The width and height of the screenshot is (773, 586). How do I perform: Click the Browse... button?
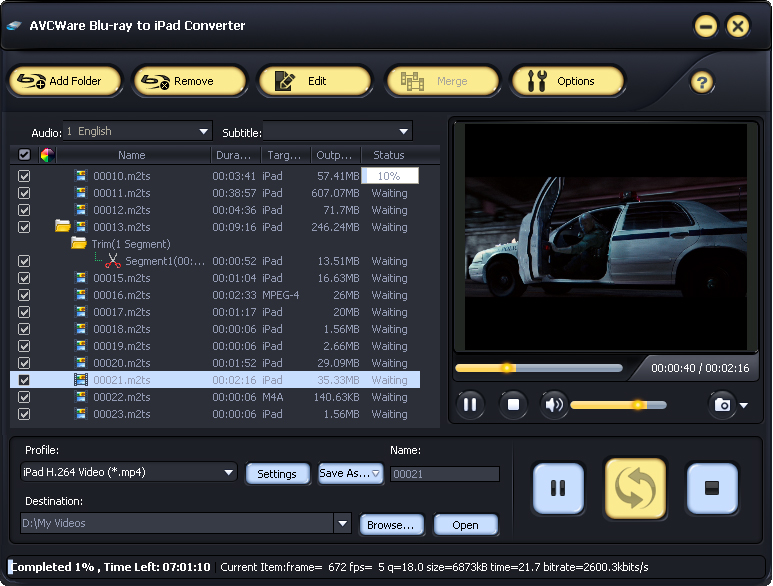391,524
